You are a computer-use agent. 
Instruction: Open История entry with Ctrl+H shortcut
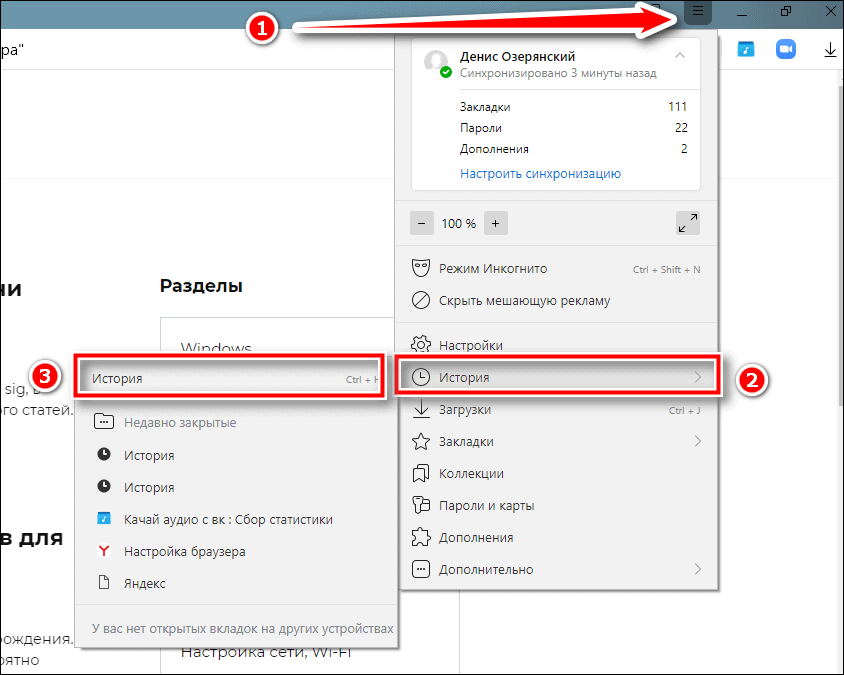[x=232, y=379]
